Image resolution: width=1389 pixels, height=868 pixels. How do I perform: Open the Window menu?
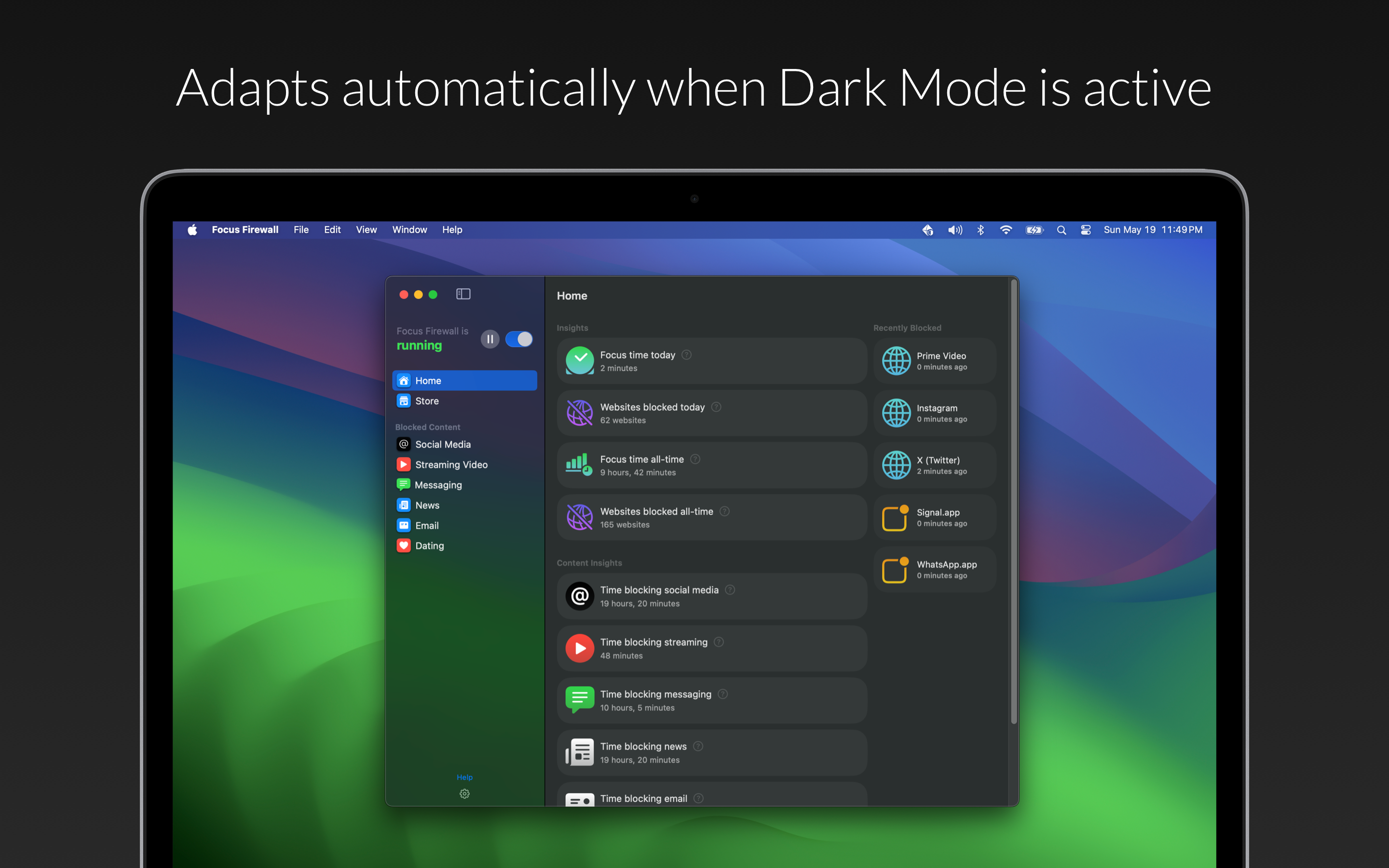409,230
